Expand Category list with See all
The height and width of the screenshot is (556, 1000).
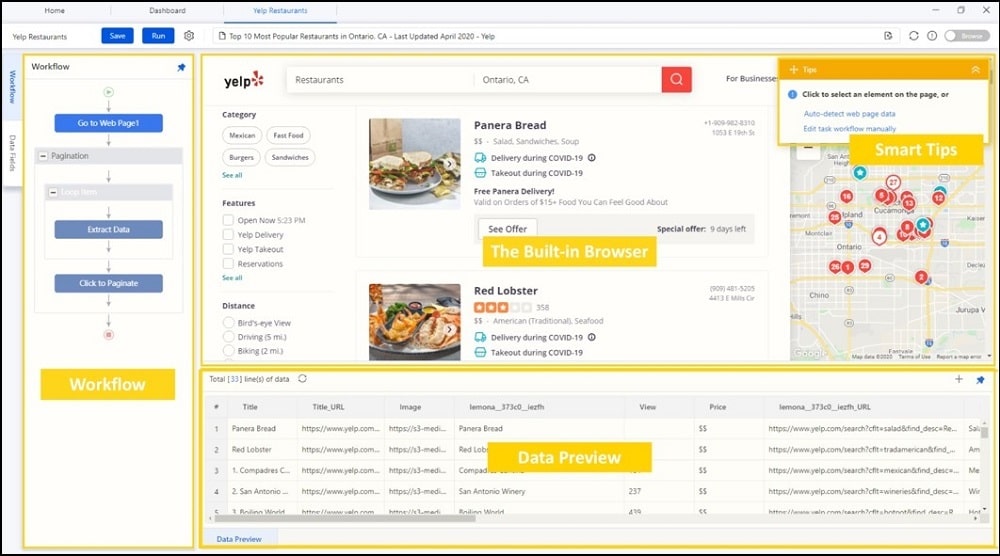click(x=232, y=175)
